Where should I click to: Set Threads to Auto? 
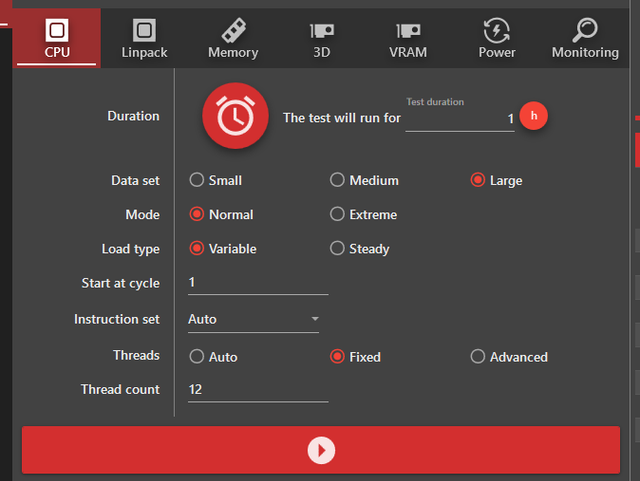point(197,356)
